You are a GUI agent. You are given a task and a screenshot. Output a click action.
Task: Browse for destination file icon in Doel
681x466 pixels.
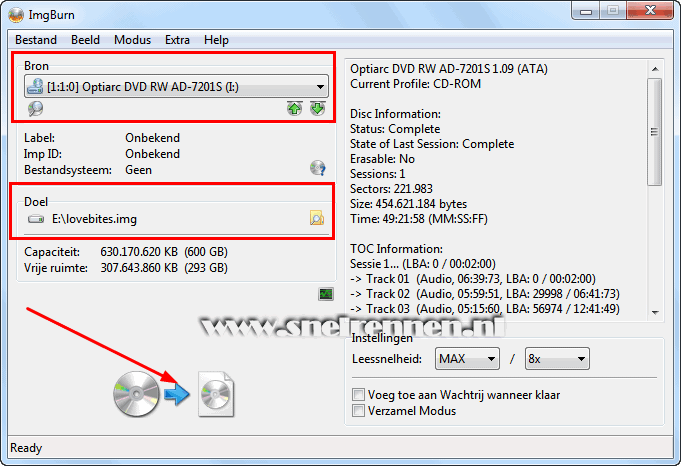317,218
